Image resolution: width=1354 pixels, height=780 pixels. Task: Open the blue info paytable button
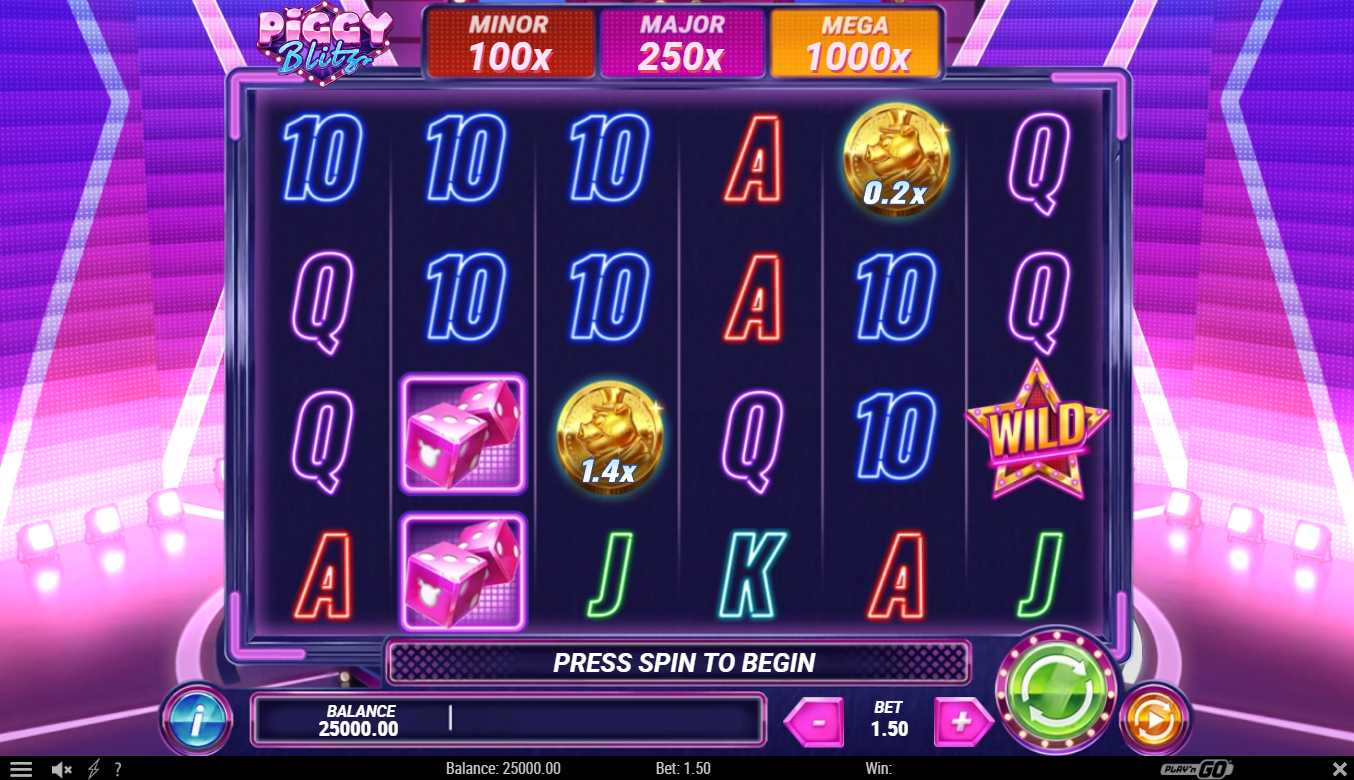coord(196,717)
